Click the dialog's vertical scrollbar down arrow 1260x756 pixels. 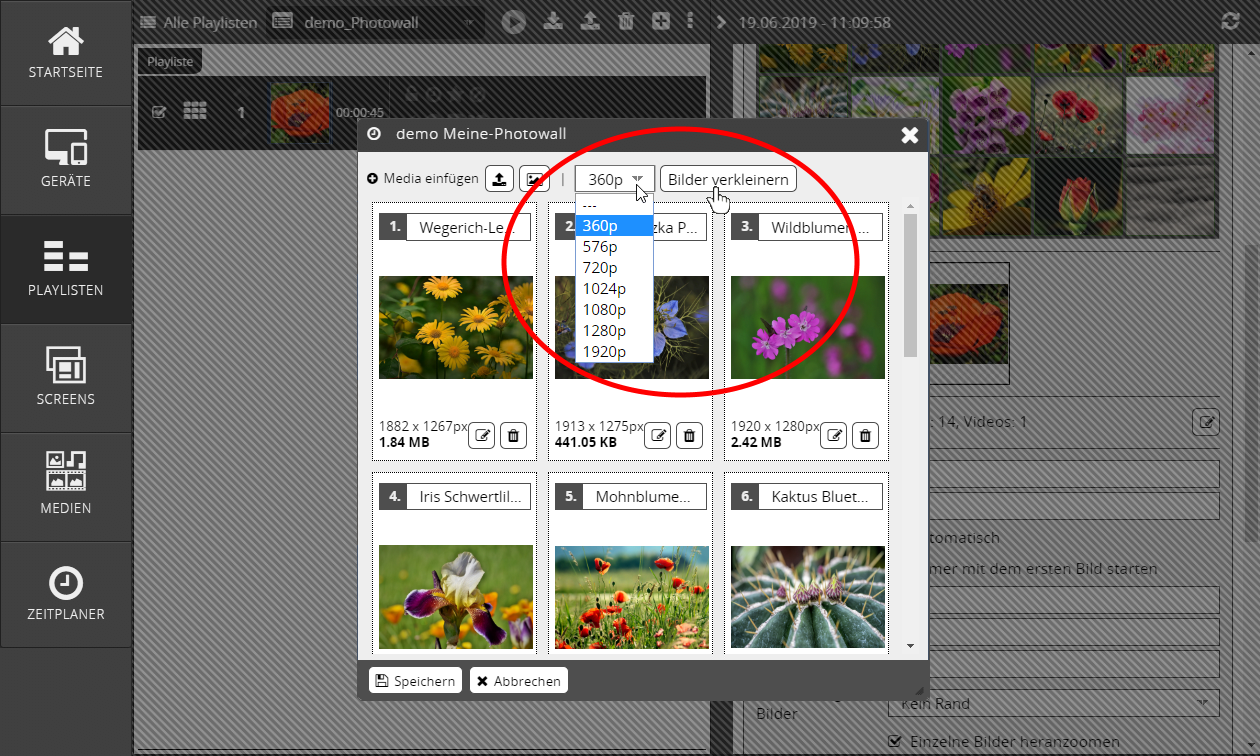click(x=910, y=646)
